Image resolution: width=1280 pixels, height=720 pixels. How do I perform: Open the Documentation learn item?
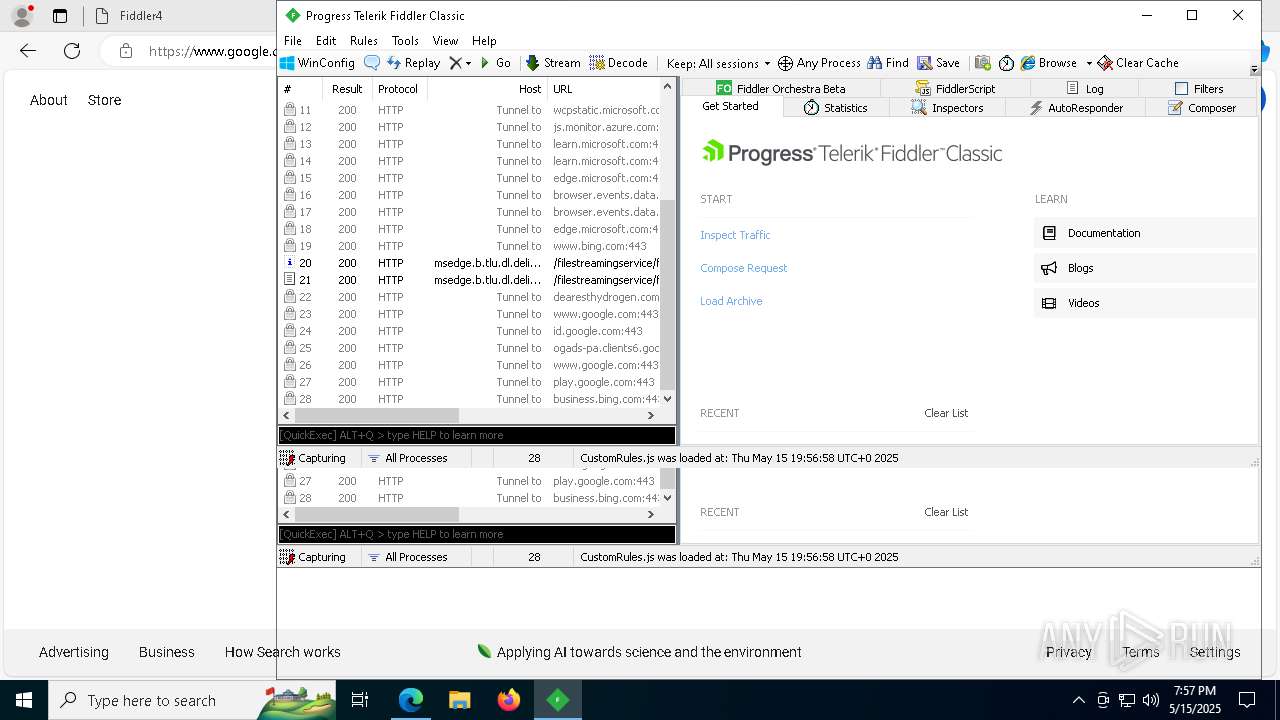pos(1144,233)
